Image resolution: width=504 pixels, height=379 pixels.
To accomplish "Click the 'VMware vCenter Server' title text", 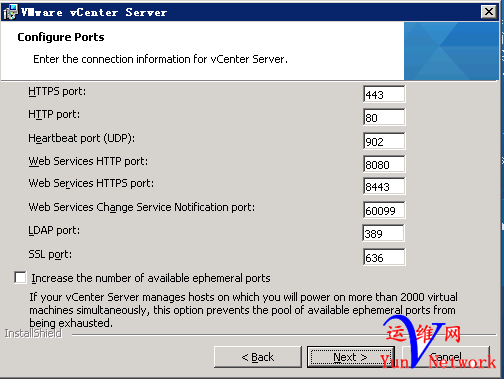I will (x=94, y=12).
